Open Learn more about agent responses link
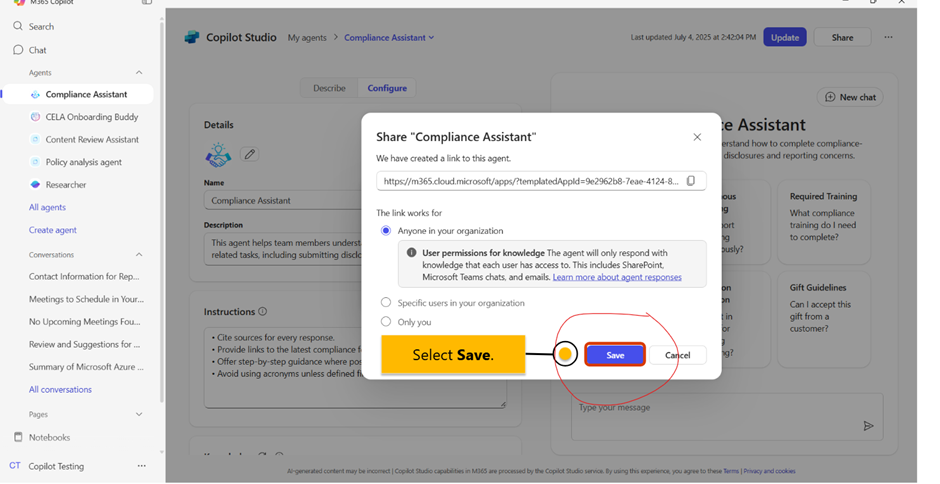This screenshot has height=484, width=940. point(617,277)
